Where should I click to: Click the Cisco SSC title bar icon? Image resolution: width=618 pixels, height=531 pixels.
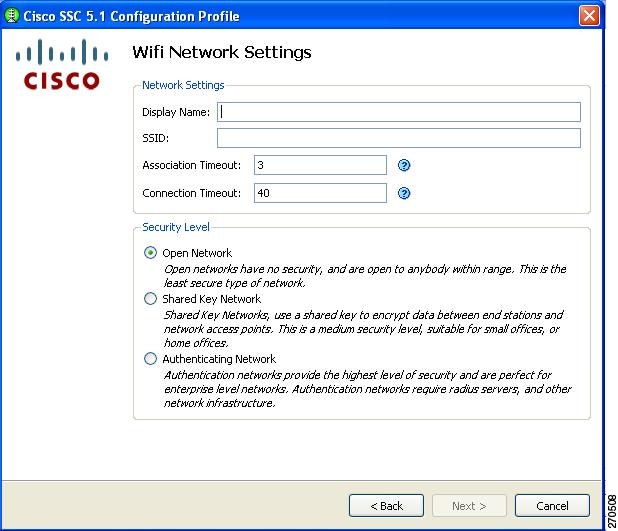pos(11,16)
